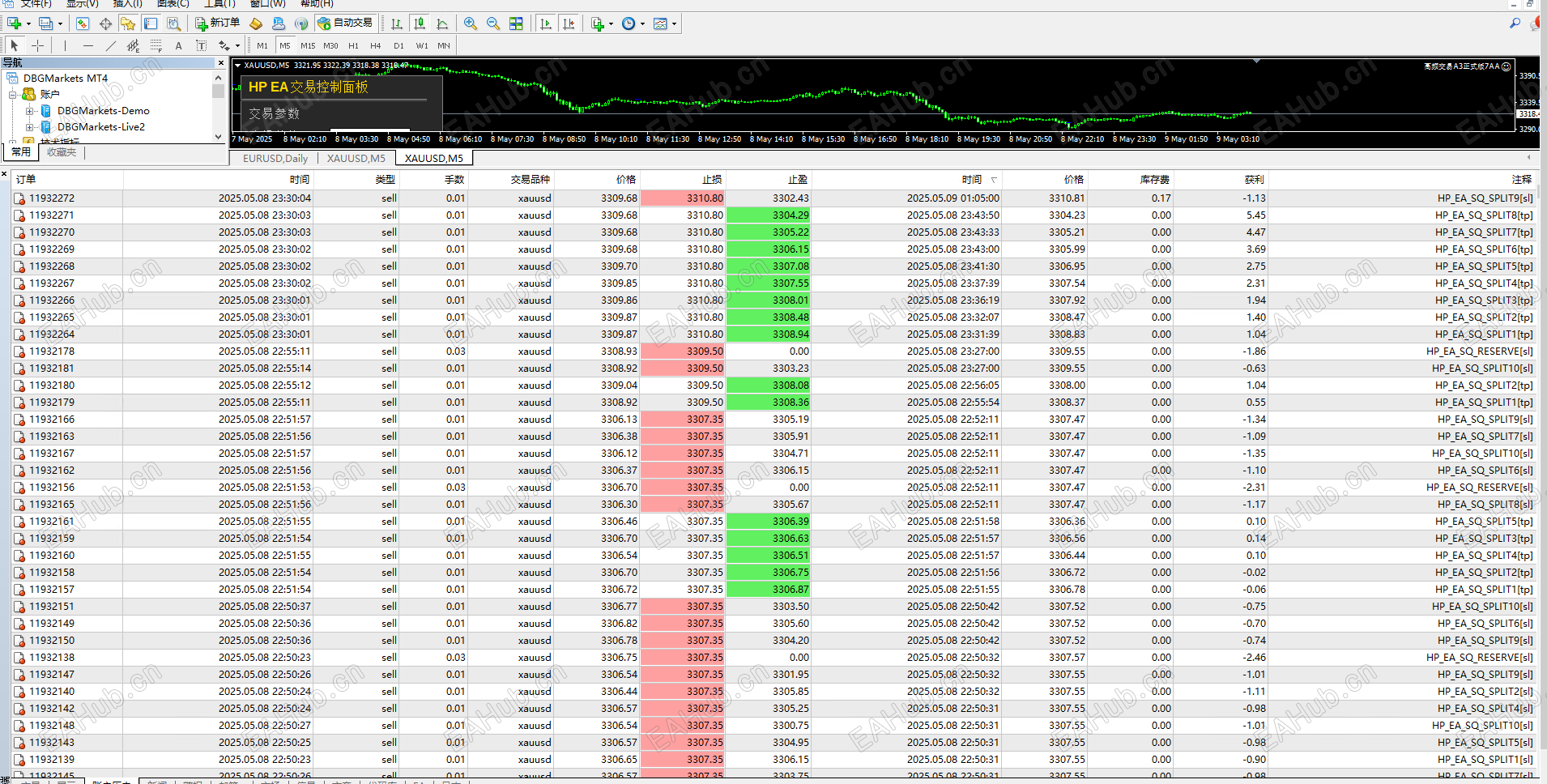Open the 收藏夹 favorites tab in Navigator
This screenshot has width=1547, height=784.
[x=62, y=152]
